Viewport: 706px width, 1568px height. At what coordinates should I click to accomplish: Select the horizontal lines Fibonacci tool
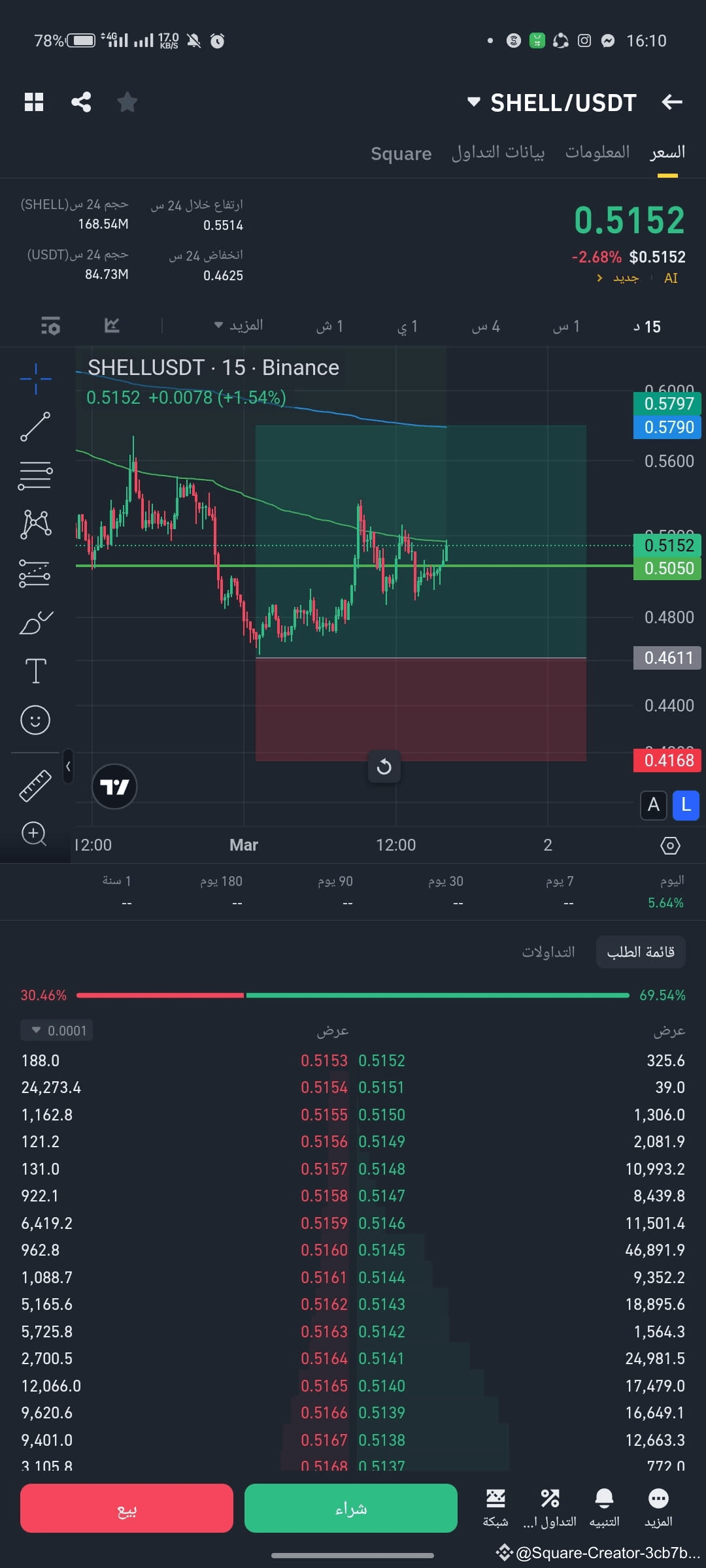click(35, 476)
